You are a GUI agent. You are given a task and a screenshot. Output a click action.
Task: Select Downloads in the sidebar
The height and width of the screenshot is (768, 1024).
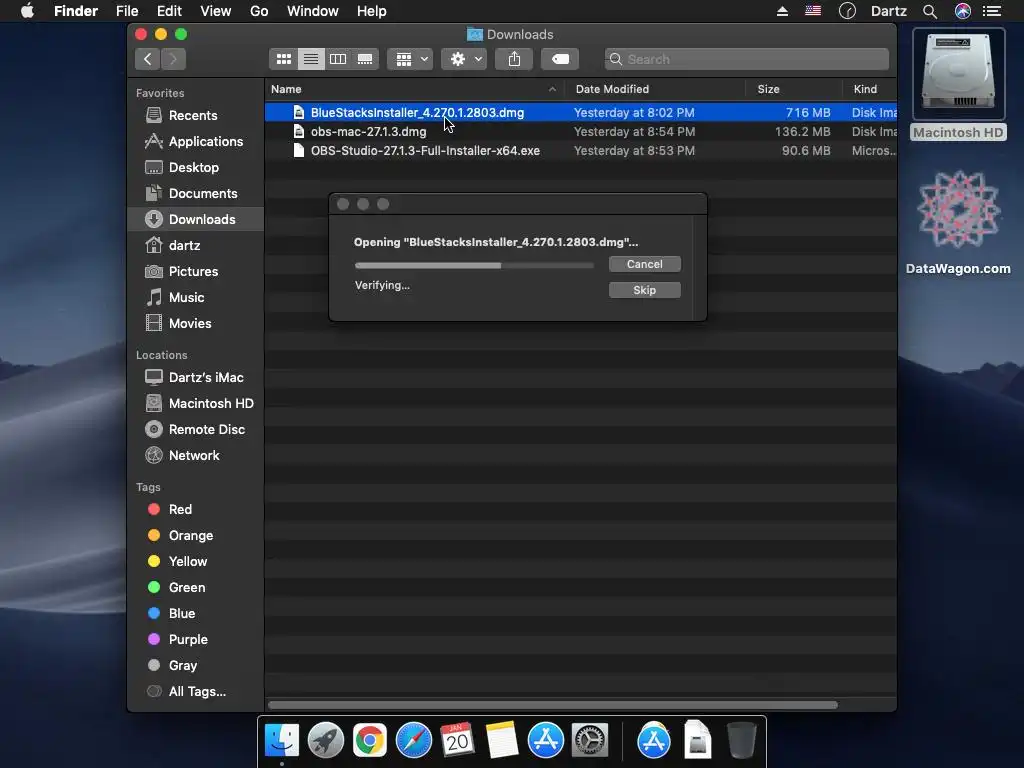tap(195, 219)
